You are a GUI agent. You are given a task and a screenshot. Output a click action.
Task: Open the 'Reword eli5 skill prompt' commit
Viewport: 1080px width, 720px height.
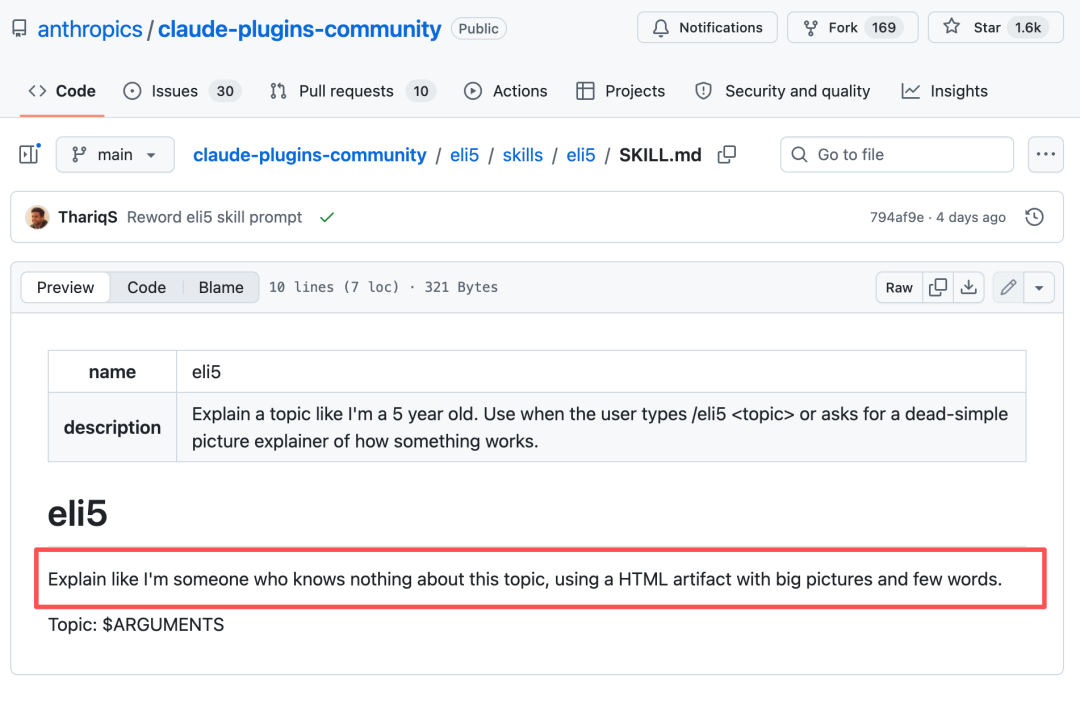coord(214,217)
